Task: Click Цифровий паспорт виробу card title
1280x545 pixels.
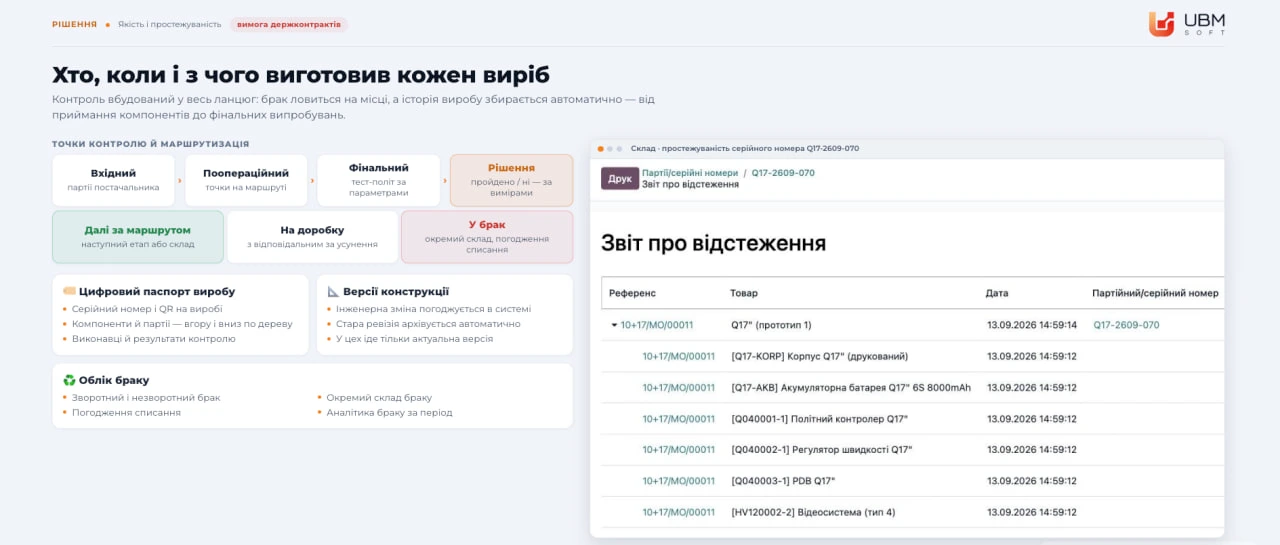Action: coord(157,291)
